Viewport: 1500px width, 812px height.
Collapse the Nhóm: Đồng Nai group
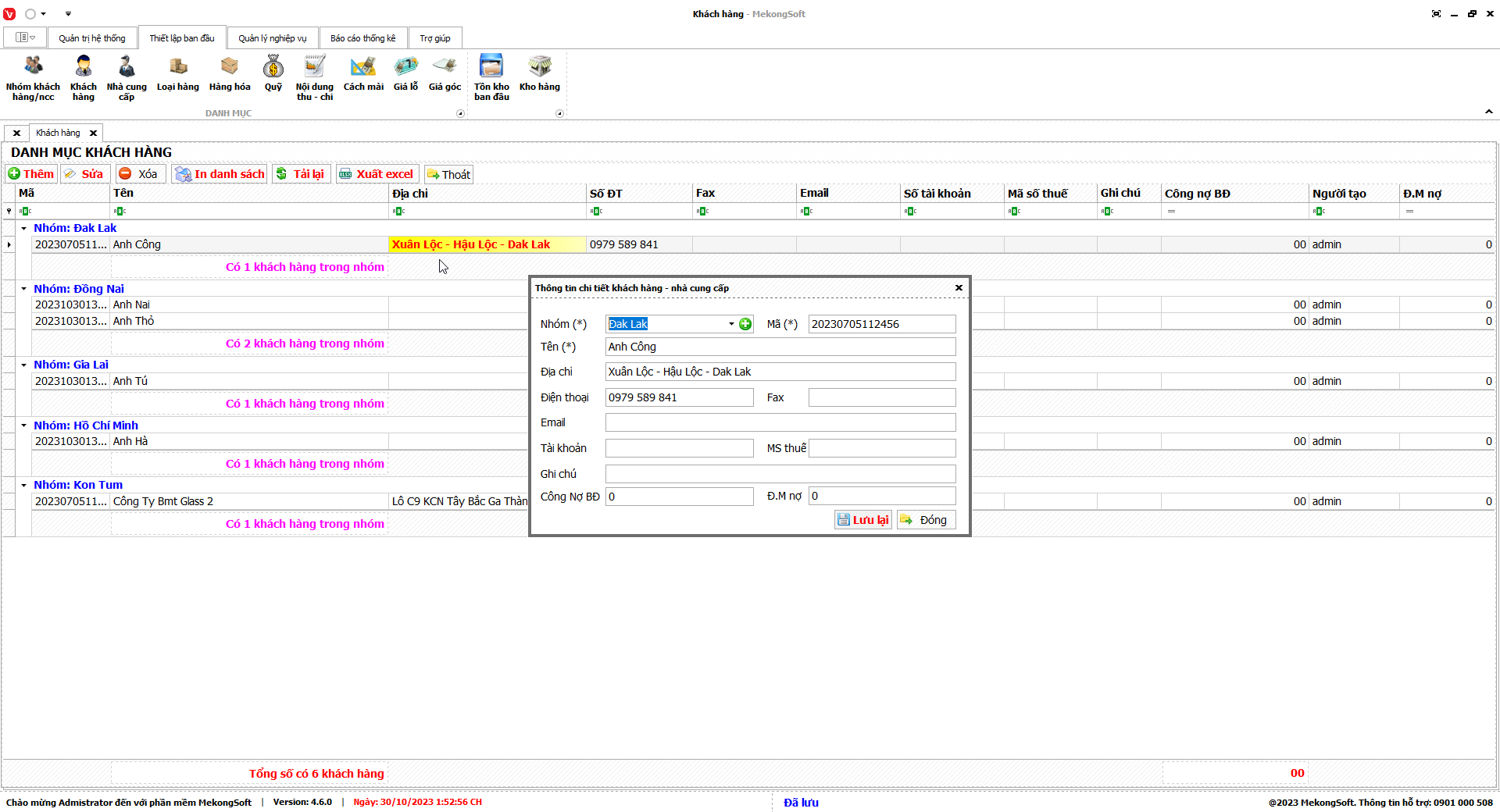click(x=24, y=289)
